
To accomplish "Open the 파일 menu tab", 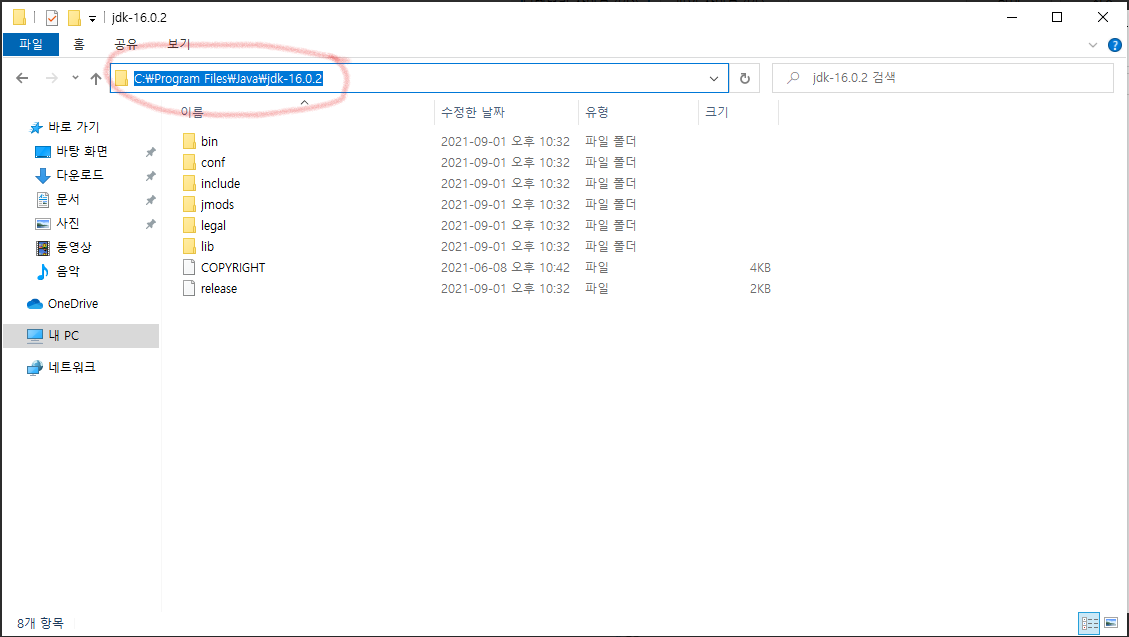I will [x=31, y=44].
